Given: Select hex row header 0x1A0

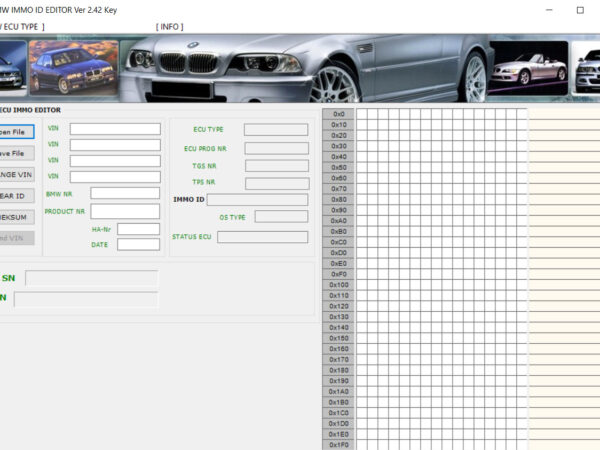Looking at the screenshot, I should [x=338, y=392].
